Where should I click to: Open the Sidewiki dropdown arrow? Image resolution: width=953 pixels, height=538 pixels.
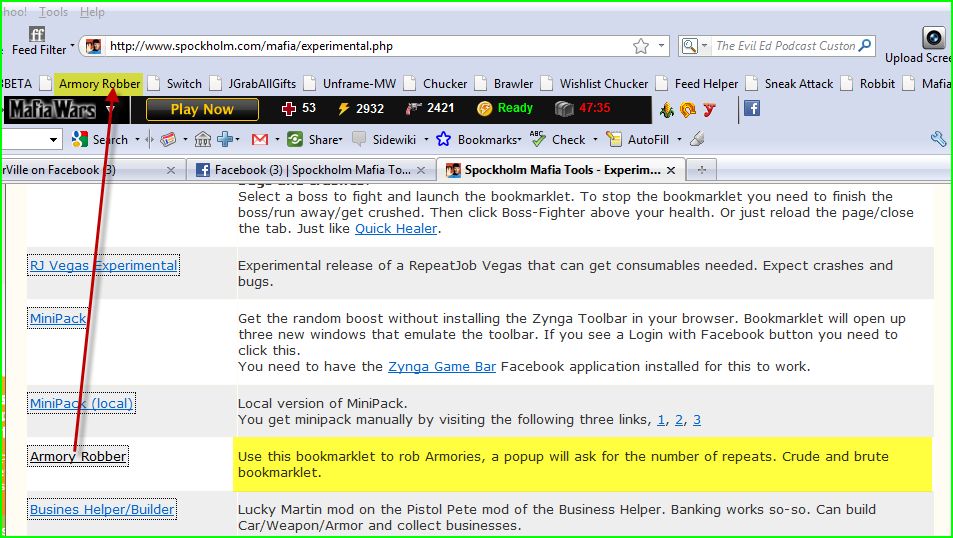[426, 140]
